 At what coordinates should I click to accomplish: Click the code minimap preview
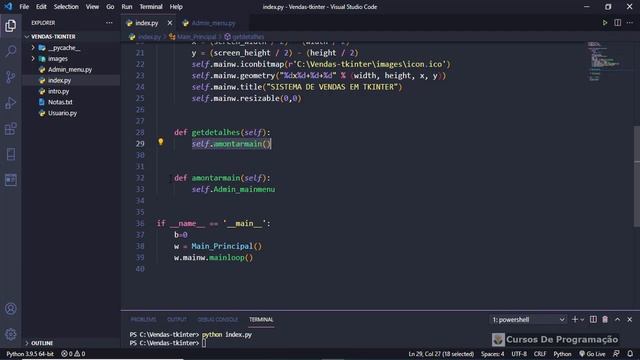[x=605, y=61]
